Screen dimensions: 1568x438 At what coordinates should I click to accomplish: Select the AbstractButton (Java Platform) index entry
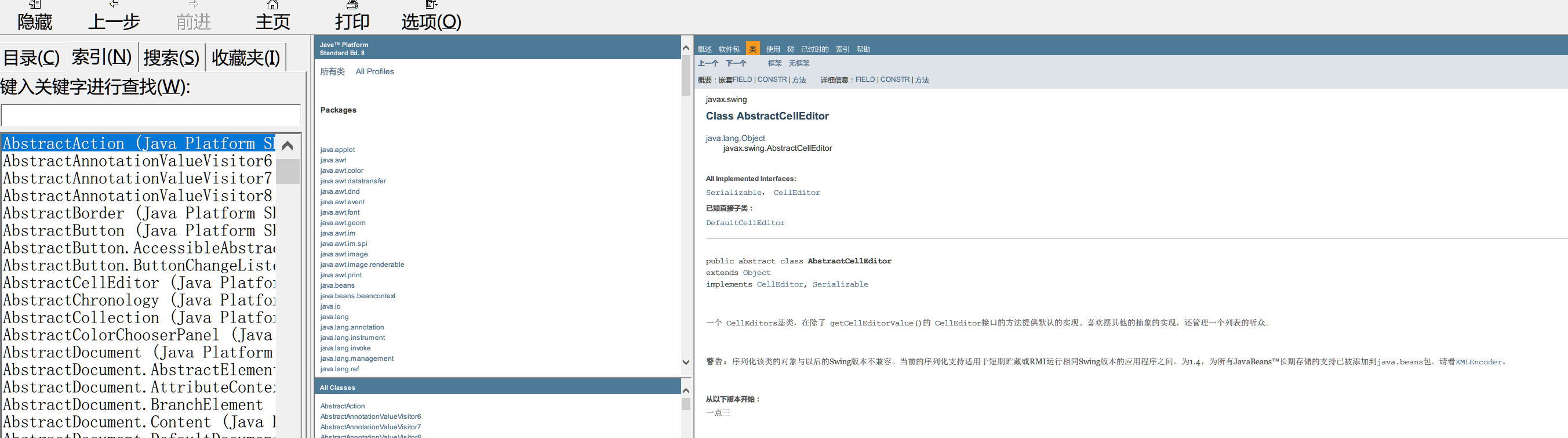click(x=139, y=230)
